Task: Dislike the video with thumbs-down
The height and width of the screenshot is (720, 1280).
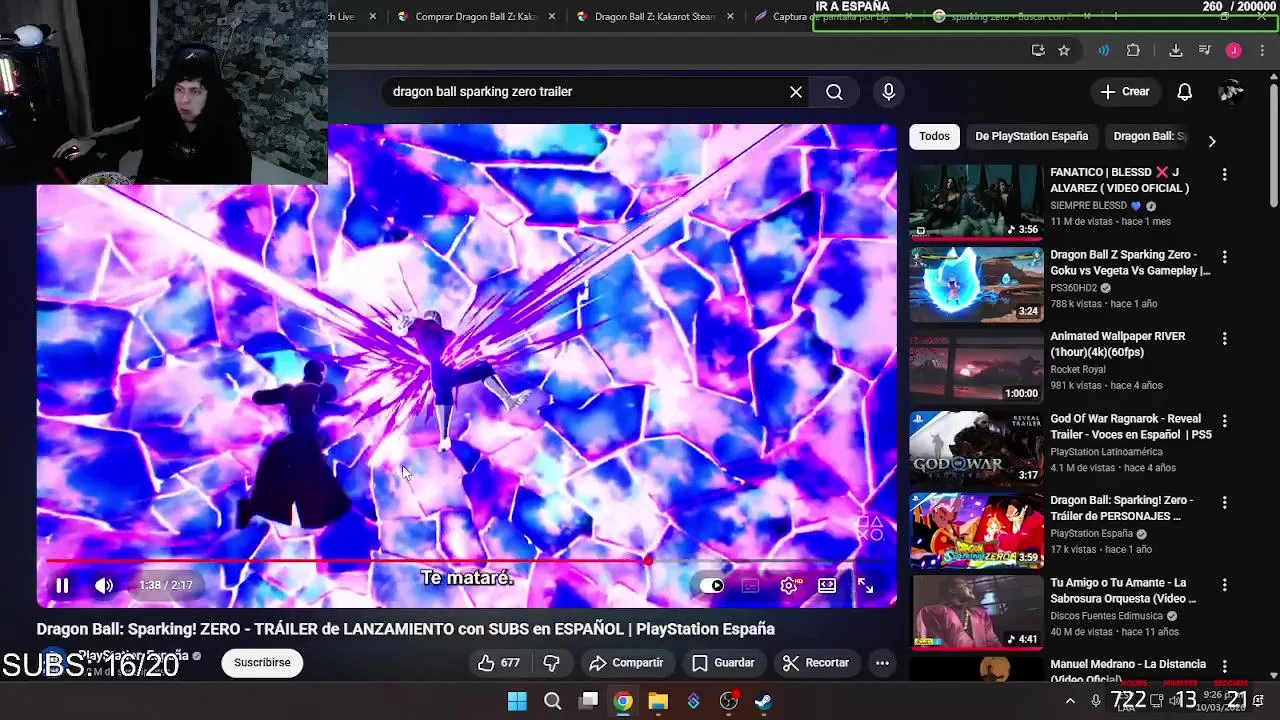Action: 551,663
